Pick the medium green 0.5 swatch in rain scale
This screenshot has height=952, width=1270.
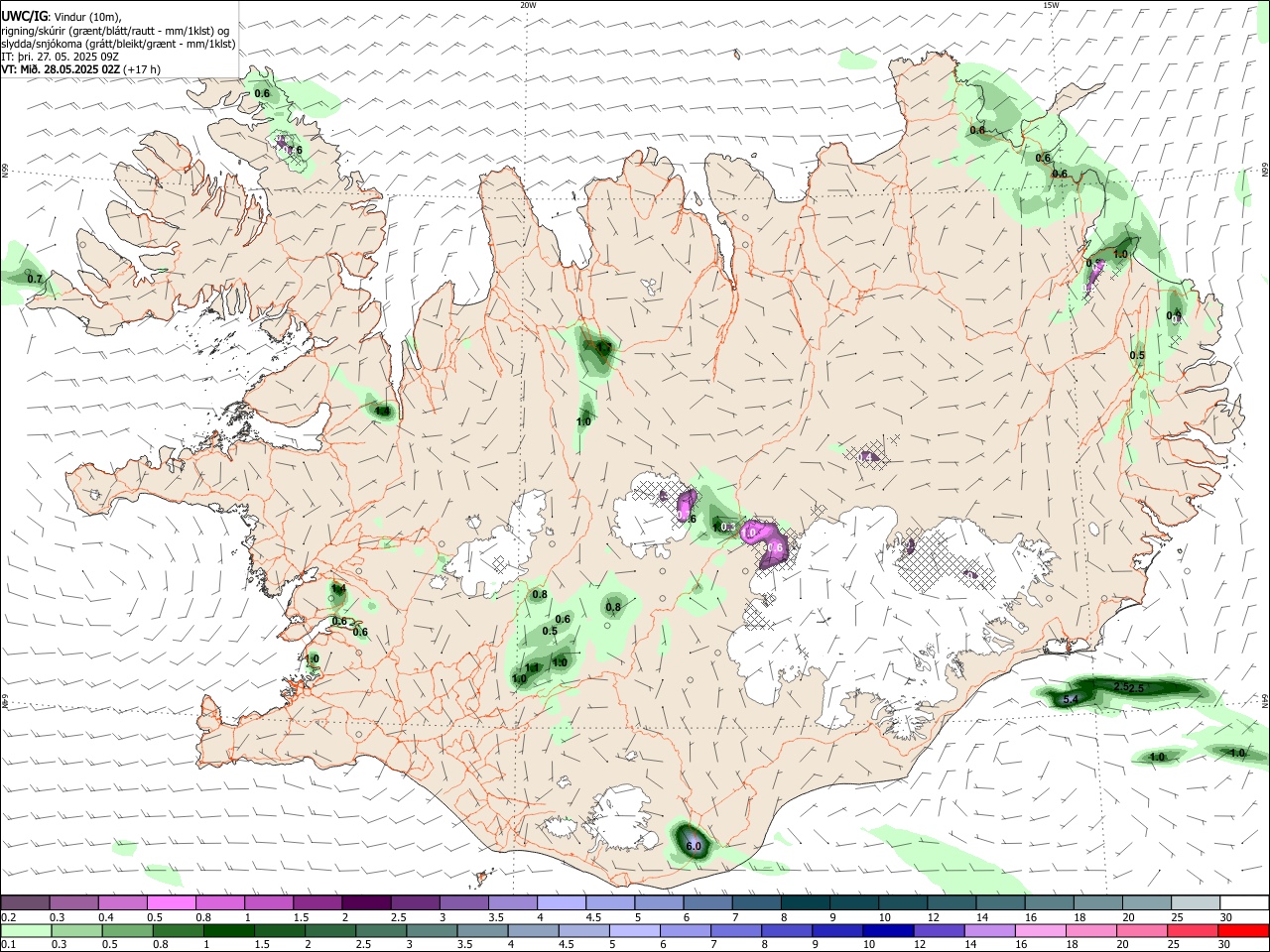pyautogui.click(x=127, y=930)
